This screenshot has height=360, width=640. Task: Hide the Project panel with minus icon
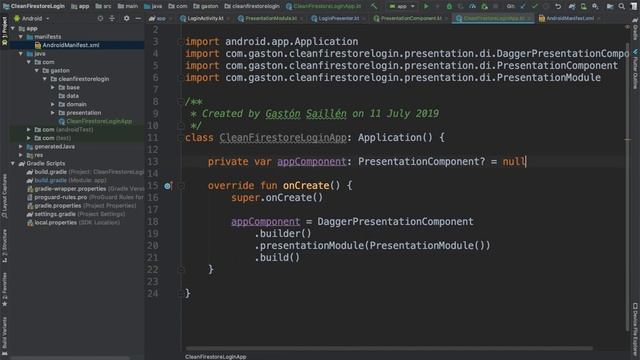tap(138, 18)
